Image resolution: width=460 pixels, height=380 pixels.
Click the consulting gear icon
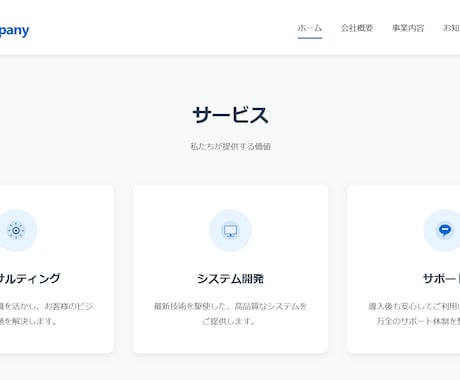(16, 230)
